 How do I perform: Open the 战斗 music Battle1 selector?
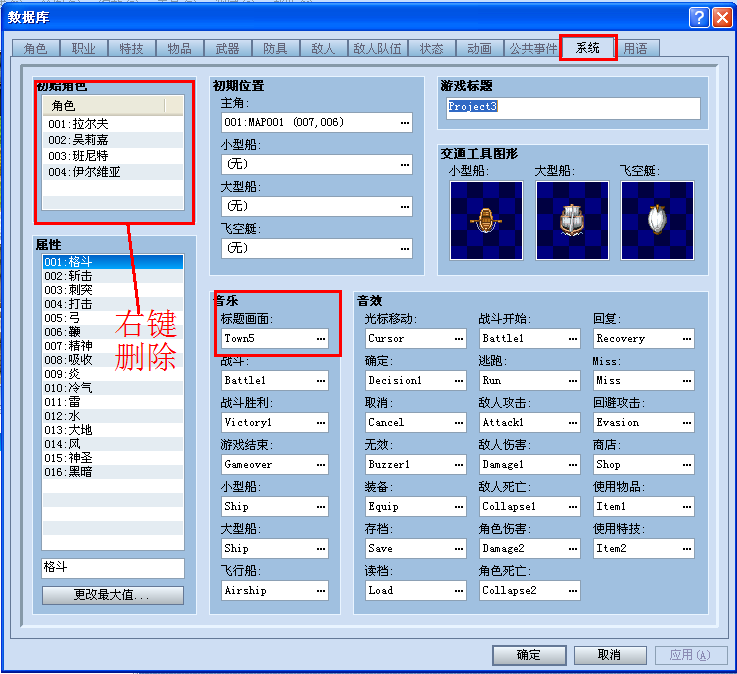coord(274,380)
